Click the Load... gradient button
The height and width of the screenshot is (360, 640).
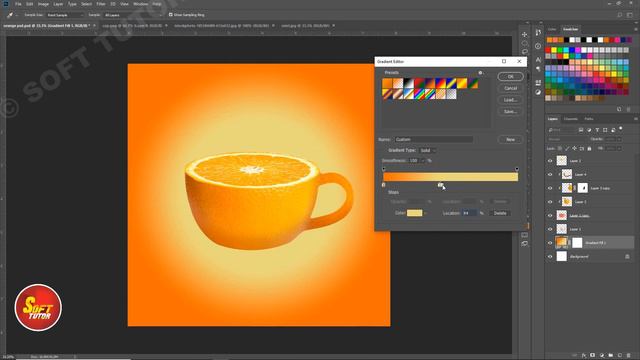click(x=510, y=100)
